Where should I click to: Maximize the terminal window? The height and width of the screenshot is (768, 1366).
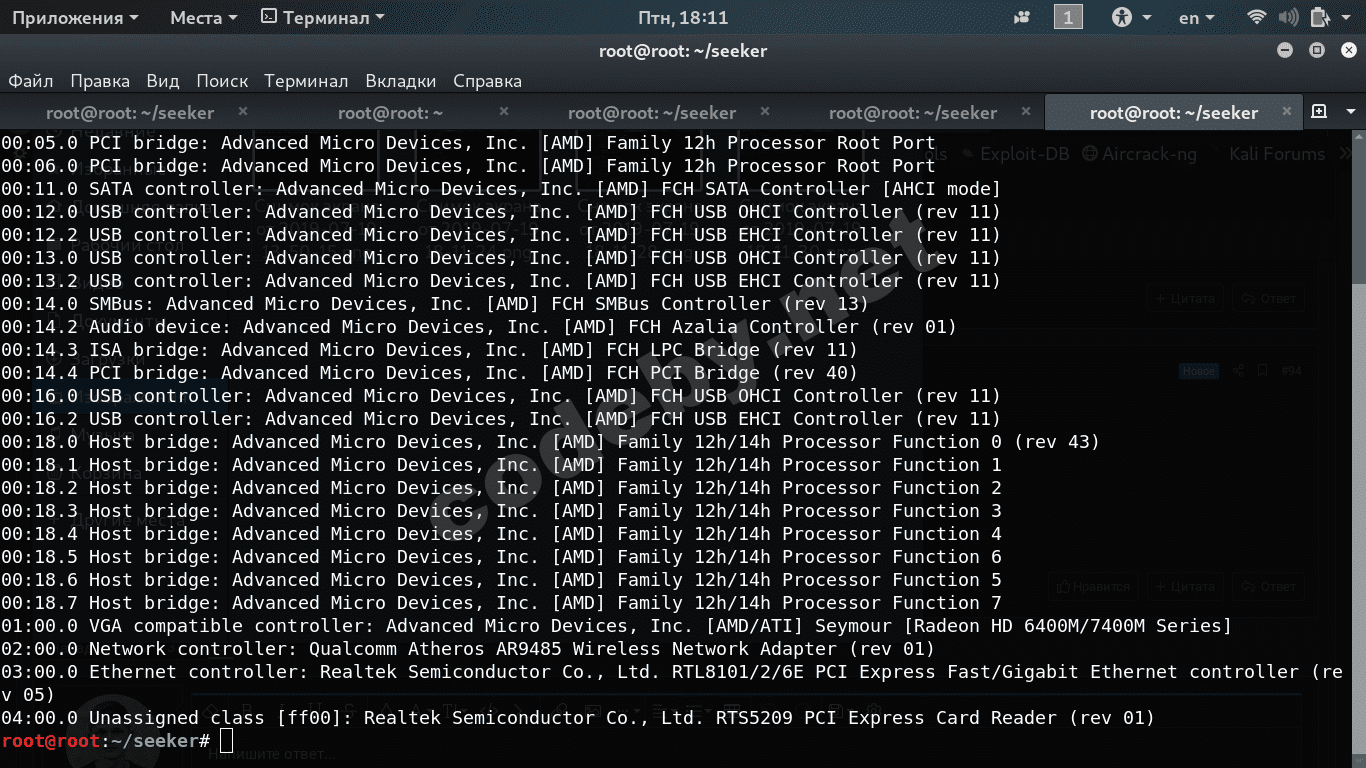1317,51
